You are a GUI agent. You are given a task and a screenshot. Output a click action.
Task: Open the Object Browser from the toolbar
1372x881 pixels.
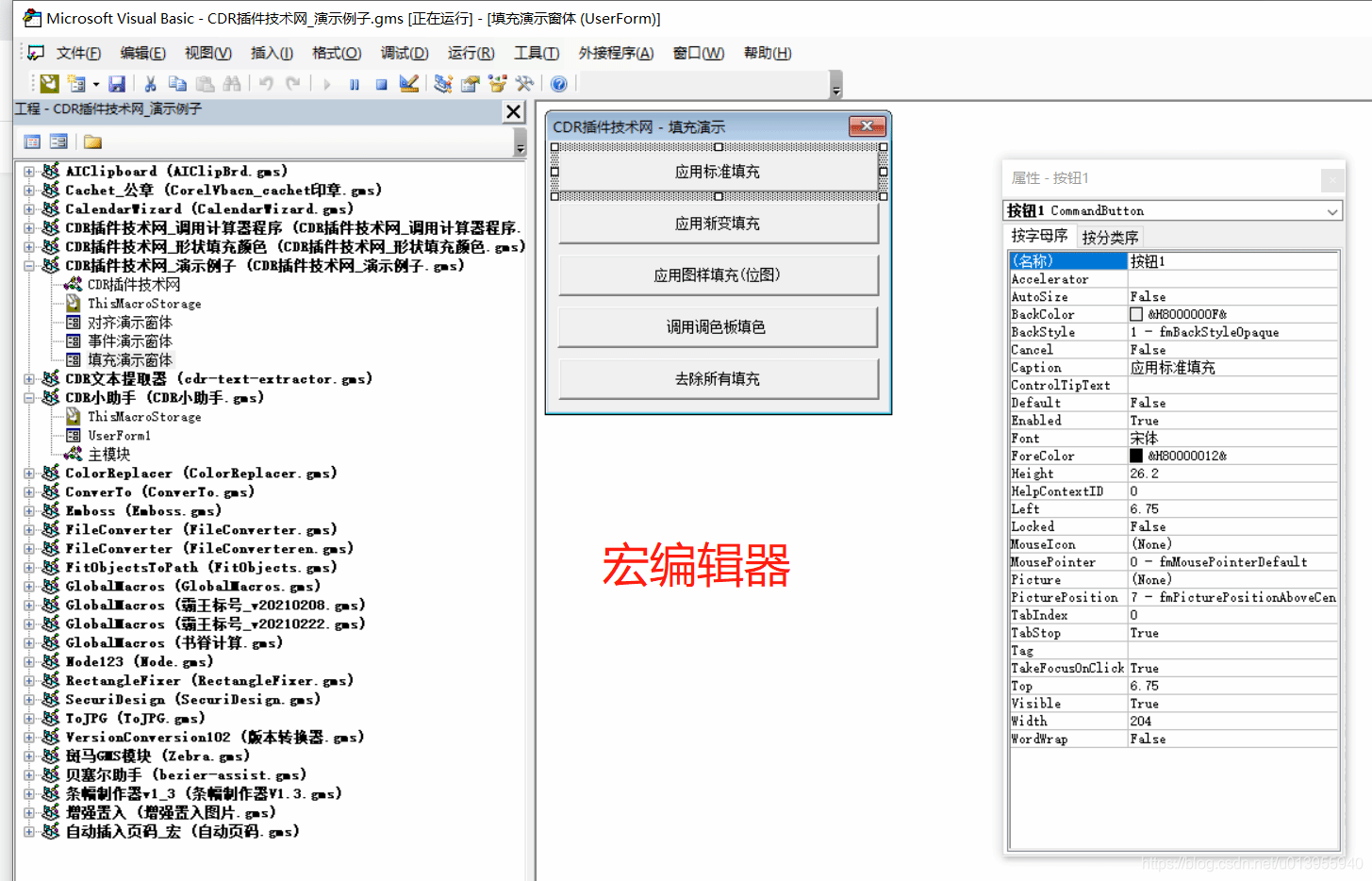point(497,84)
